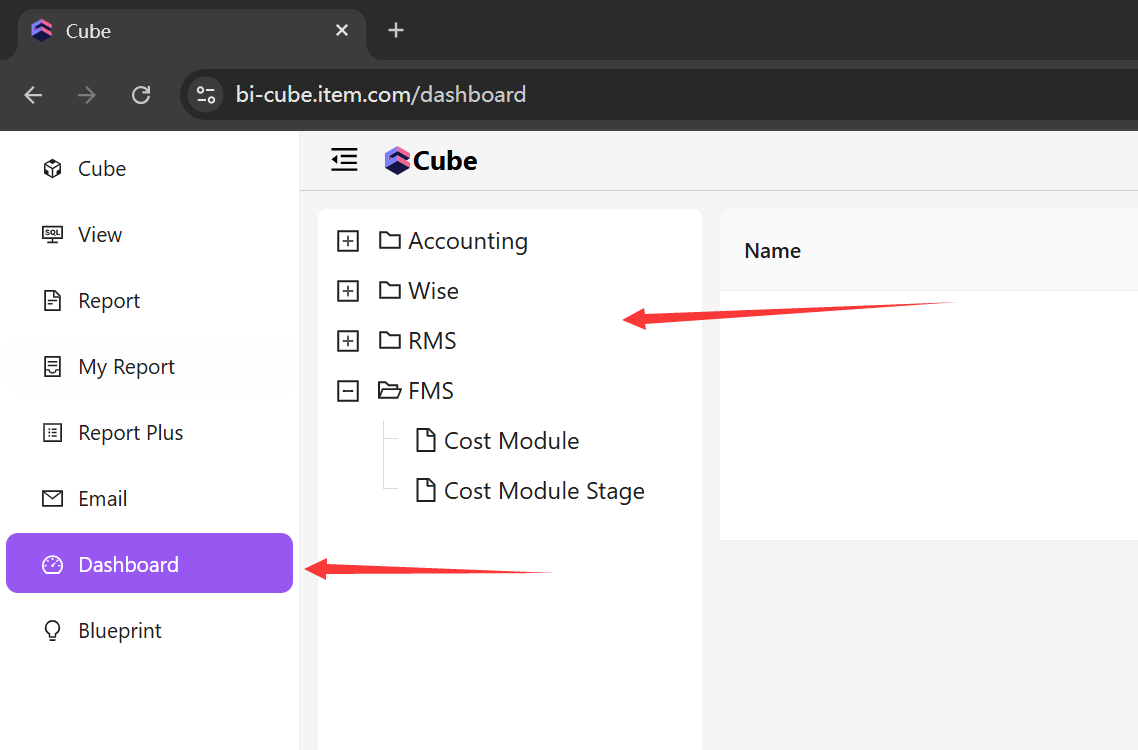Click the address bar URL
The height and width of the screenshot is (750, 1138).
coord(380,95)
